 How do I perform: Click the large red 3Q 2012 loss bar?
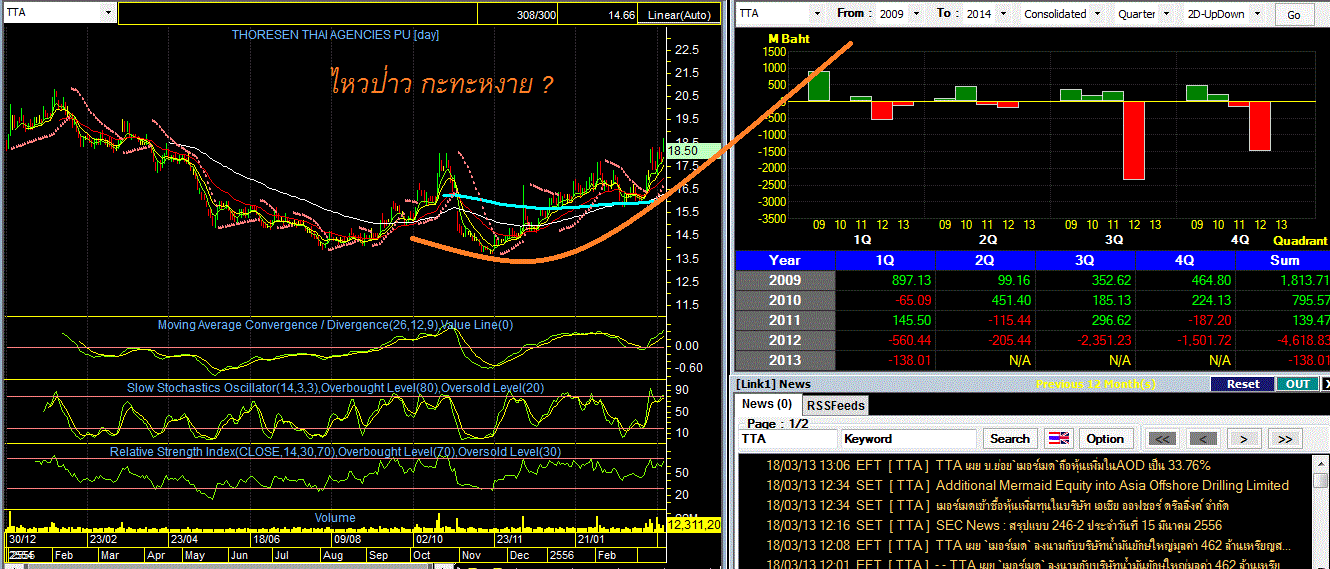[1134, 140]
